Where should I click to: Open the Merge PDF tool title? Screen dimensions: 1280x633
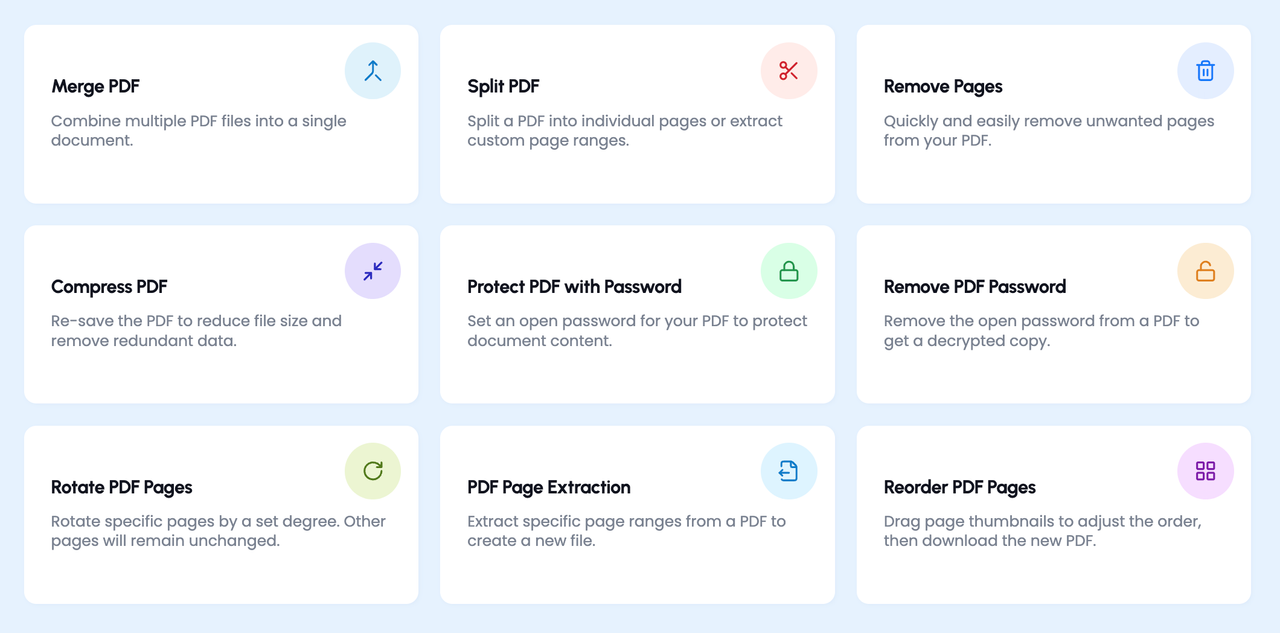coord(96,87)
